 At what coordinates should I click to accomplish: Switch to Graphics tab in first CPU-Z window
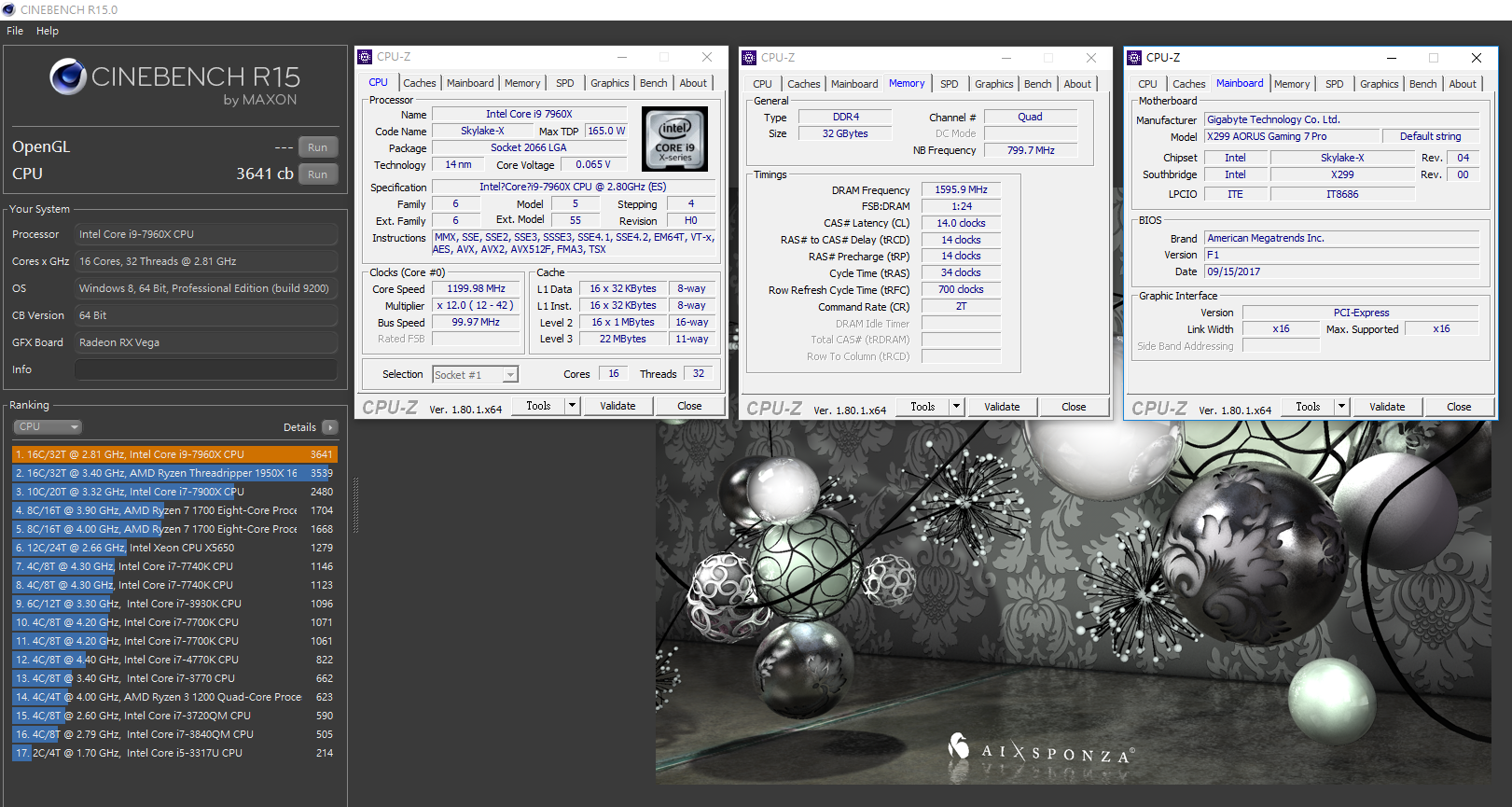click(x=610, y=83)
